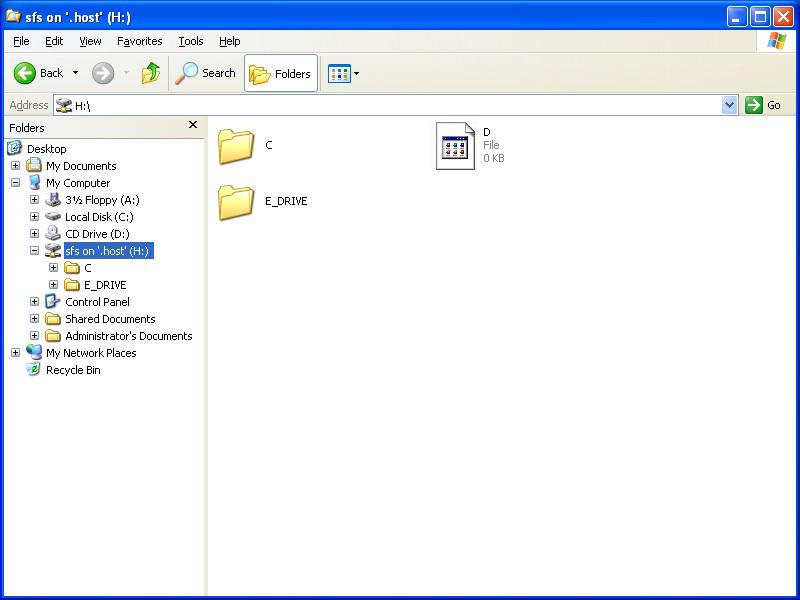Go up one folder level
Viewport: 800px width, 600px height.
click(151, 73)
